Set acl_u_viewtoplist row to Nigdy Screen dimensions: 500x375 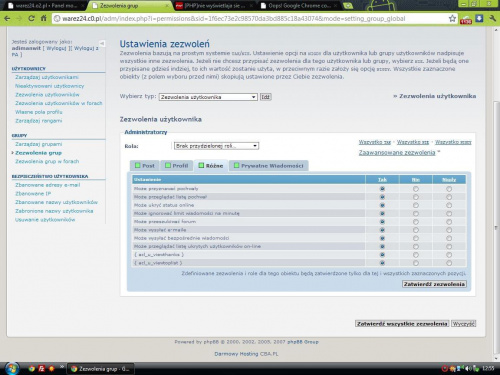click(x=449, y=263)
